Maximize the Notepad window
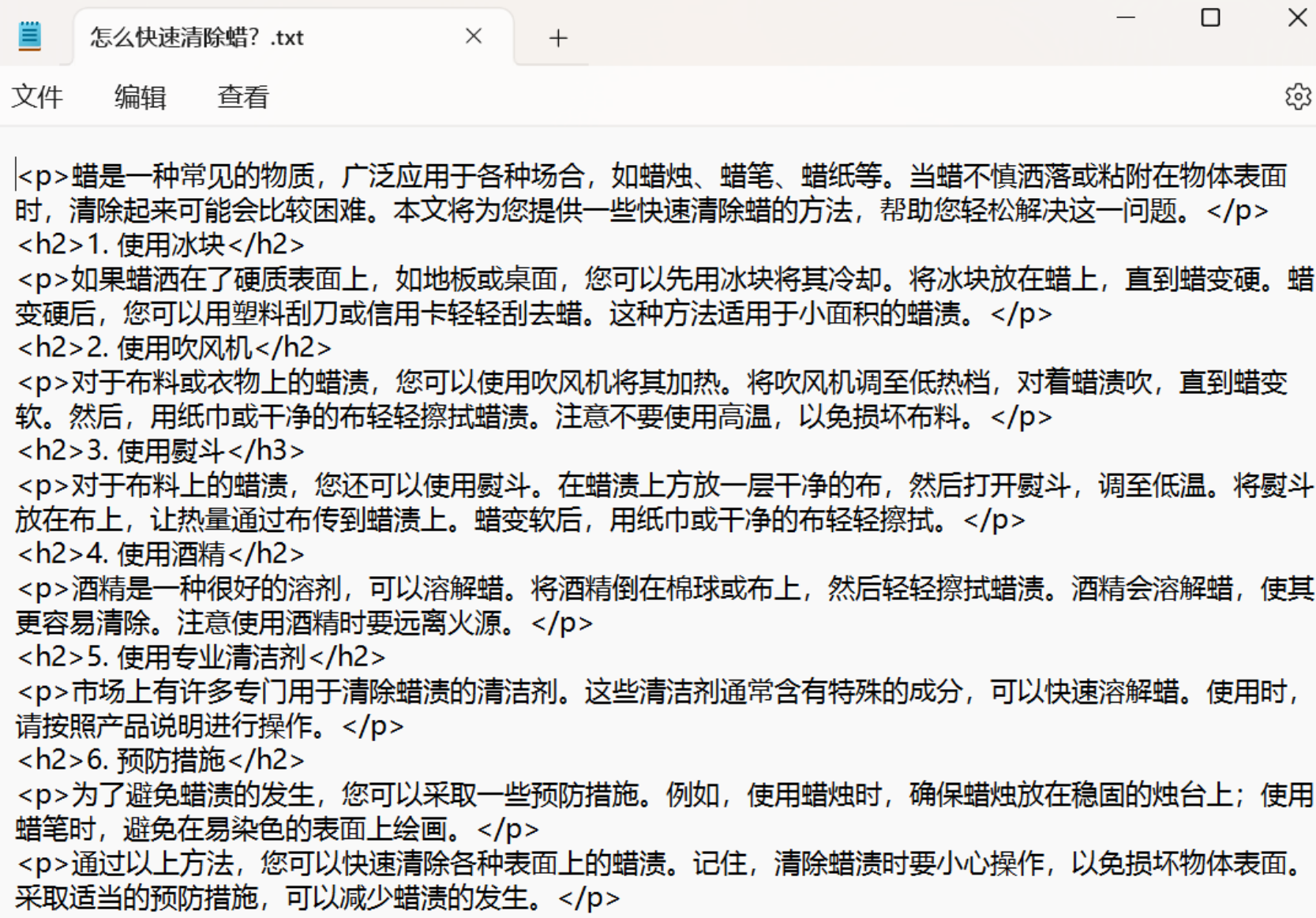Image resolution: width=1316 pixels, height=918 pixels. (x=1210, y=17)
